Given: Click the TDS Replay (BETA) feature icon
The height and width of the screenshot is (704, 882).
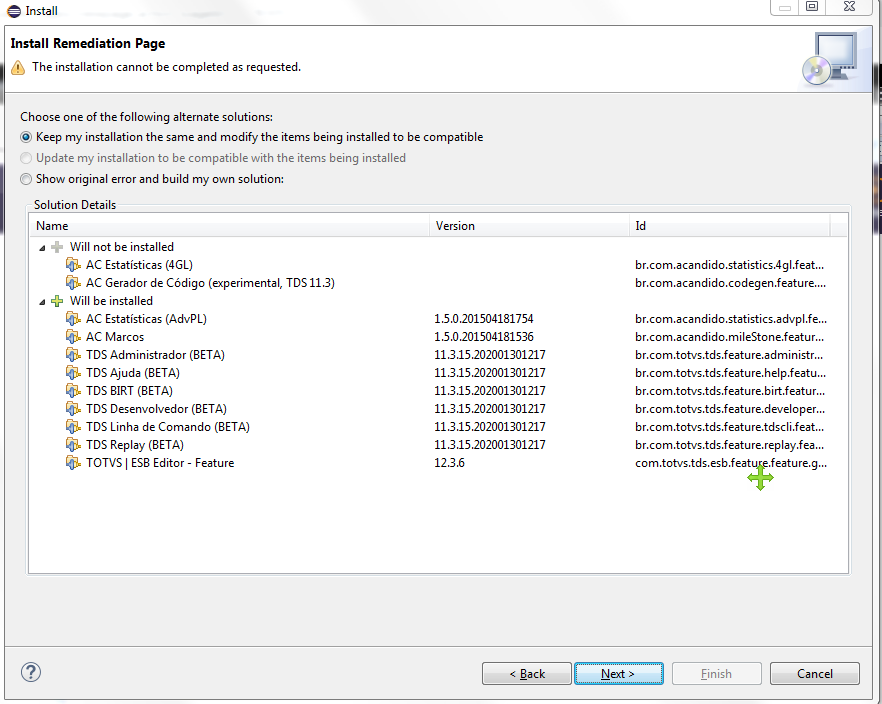Looking at the screenshot, I should click(x=73, y=444).
